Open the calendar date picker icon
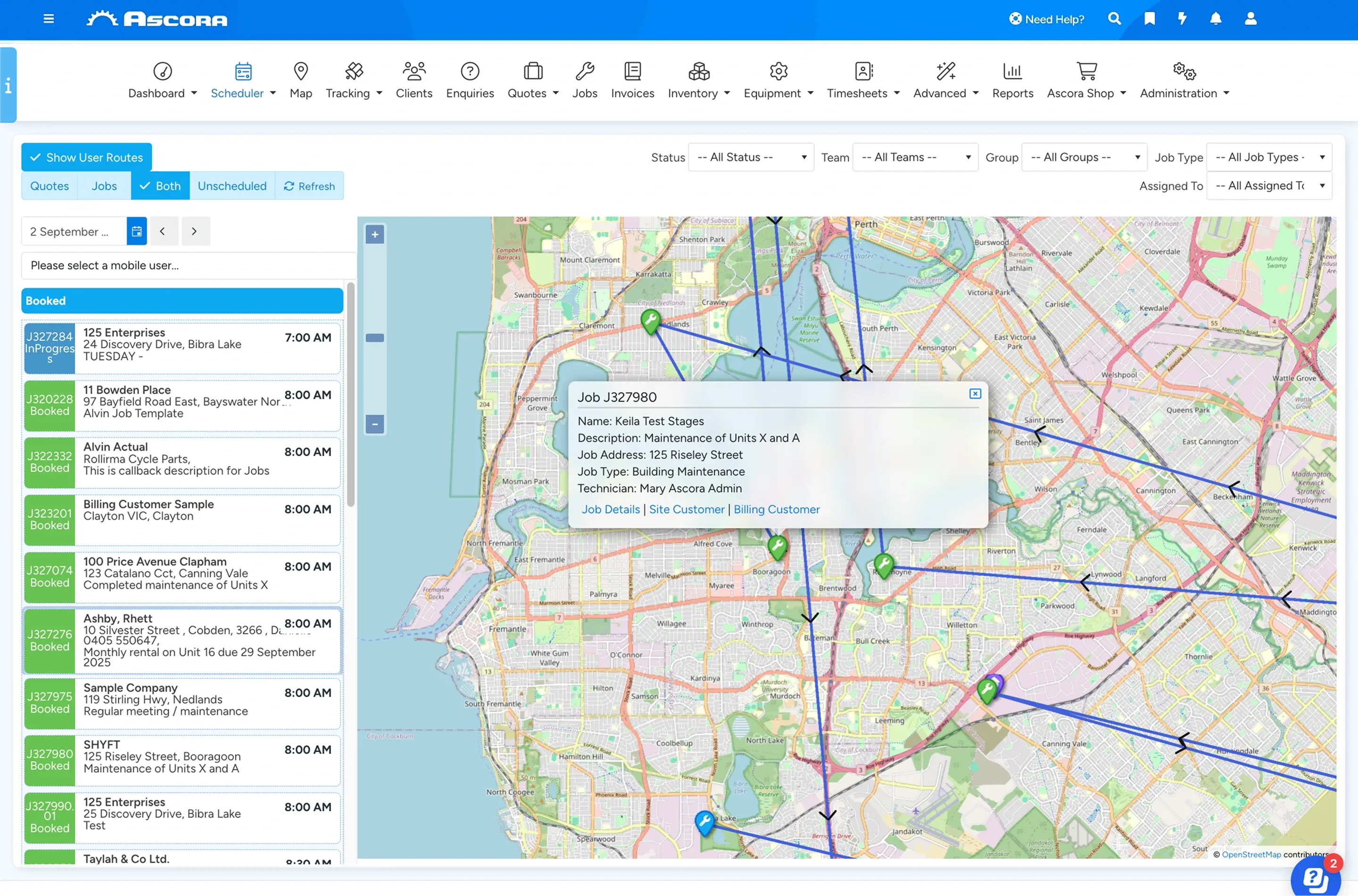The height and width of the screenshot is (896, 1358). click(x=137, y=231)
